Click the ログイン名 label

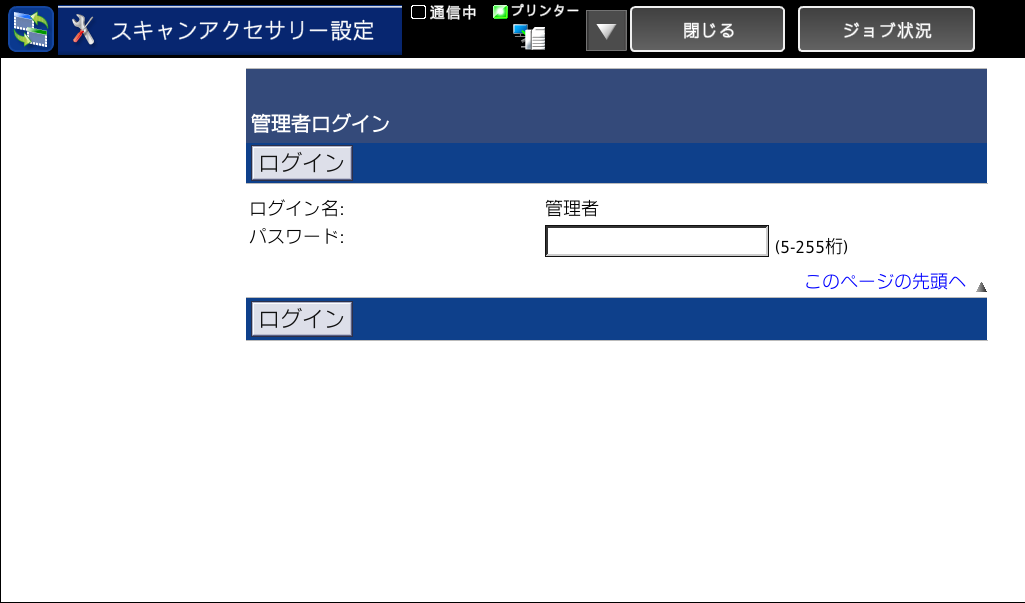[x=296, y=209]
